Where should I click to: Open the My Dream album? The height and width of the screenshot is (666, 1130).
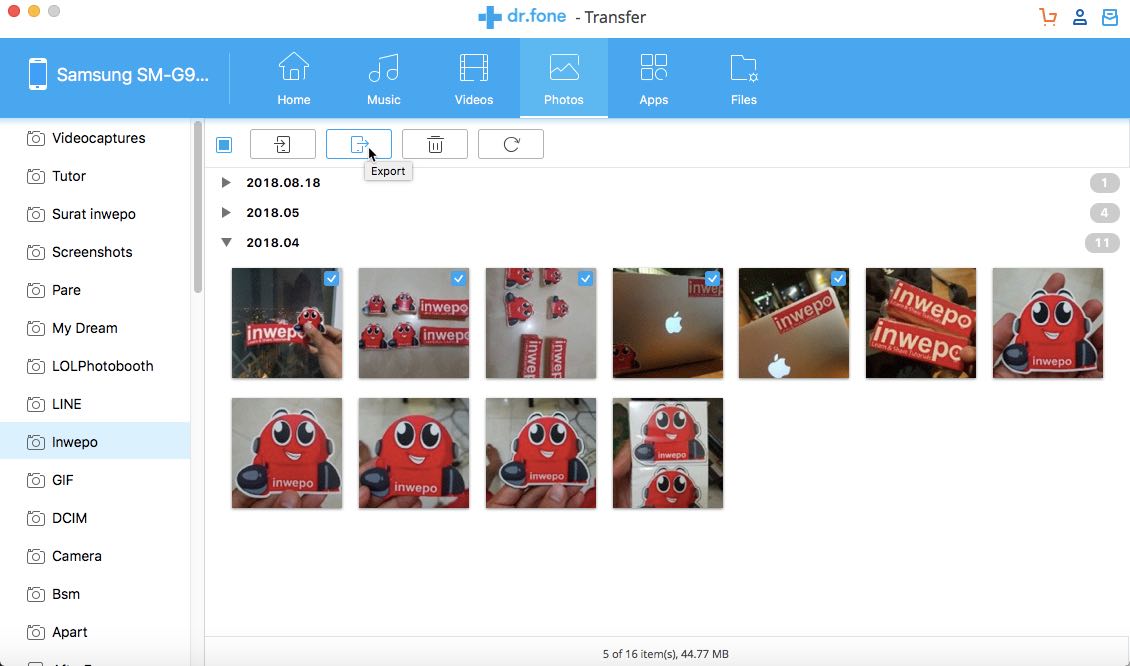click(x=95, y=328)
